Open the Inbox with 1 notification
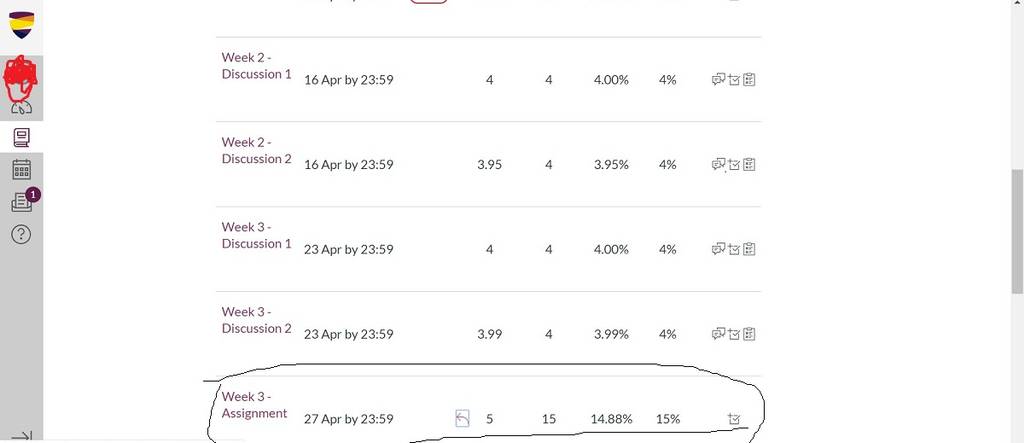 [x=21, y=203]
